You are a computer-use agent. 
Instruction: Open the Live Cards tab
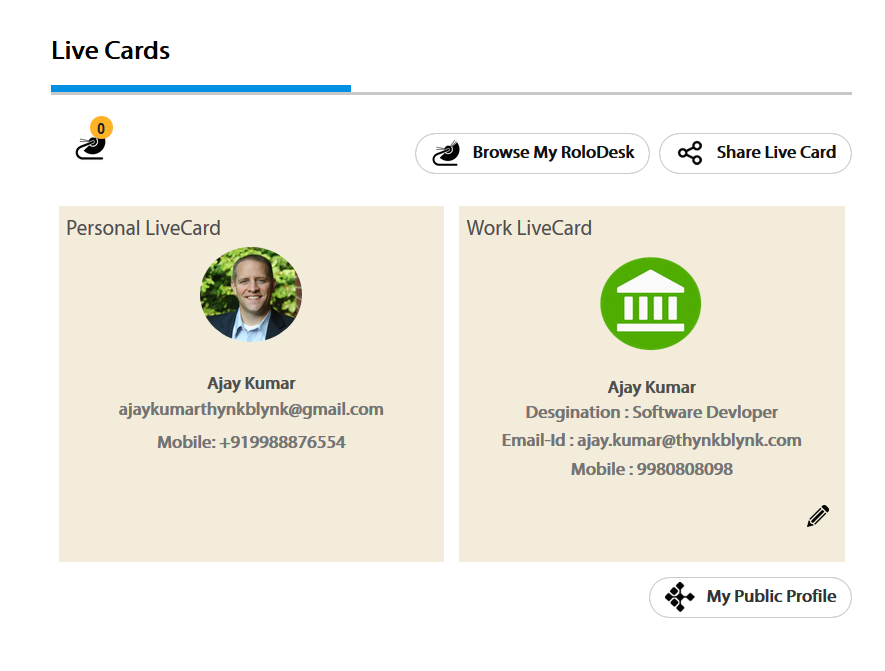[111, 51]
